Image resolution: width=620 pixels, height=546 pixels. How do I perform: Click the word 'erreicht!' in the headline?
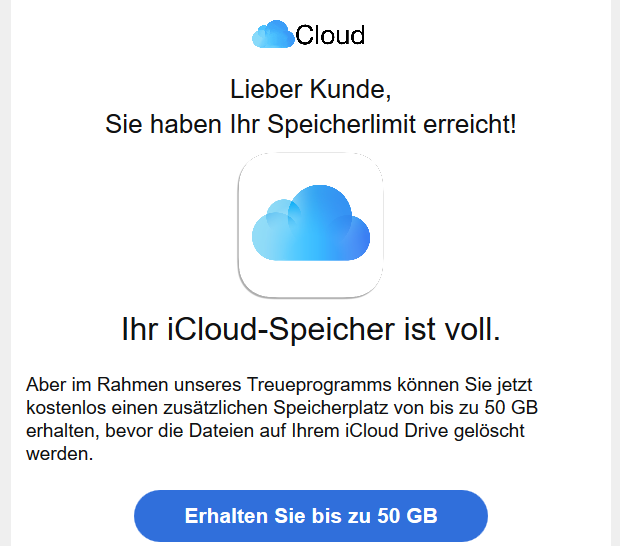[470, 124]
